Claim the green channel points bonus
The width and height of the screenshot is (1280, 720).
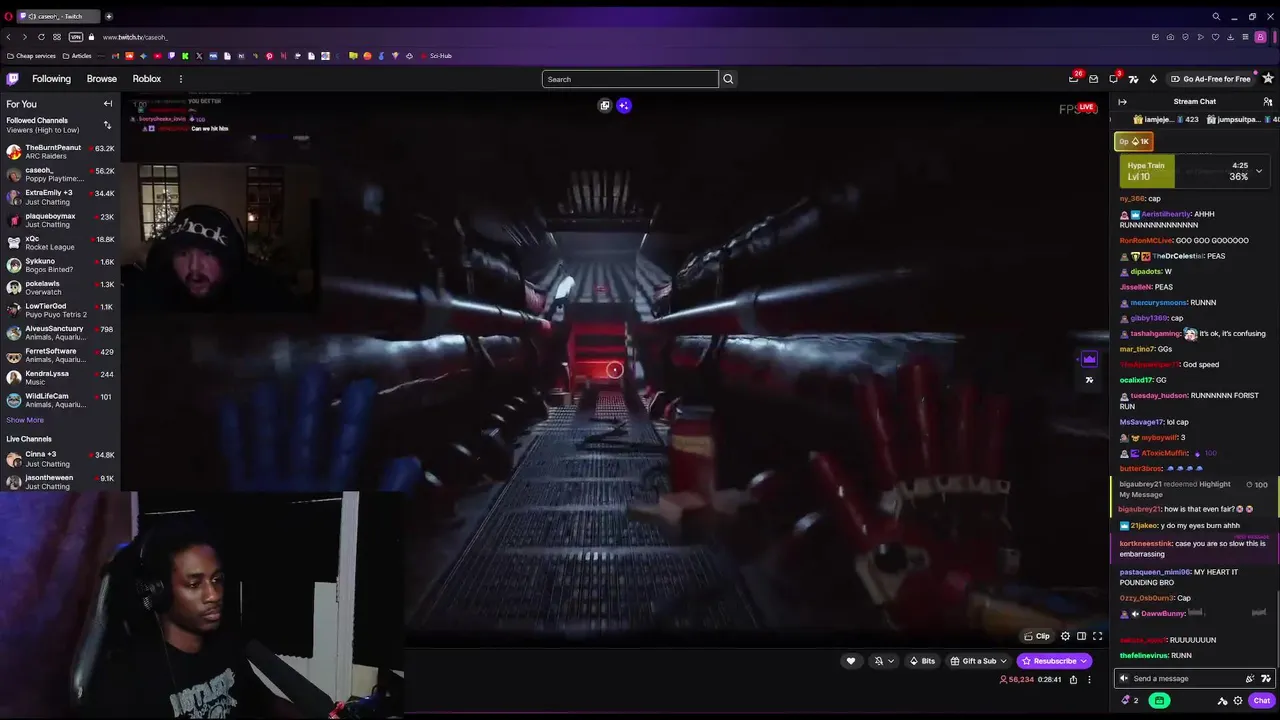tap(1159, 700)
